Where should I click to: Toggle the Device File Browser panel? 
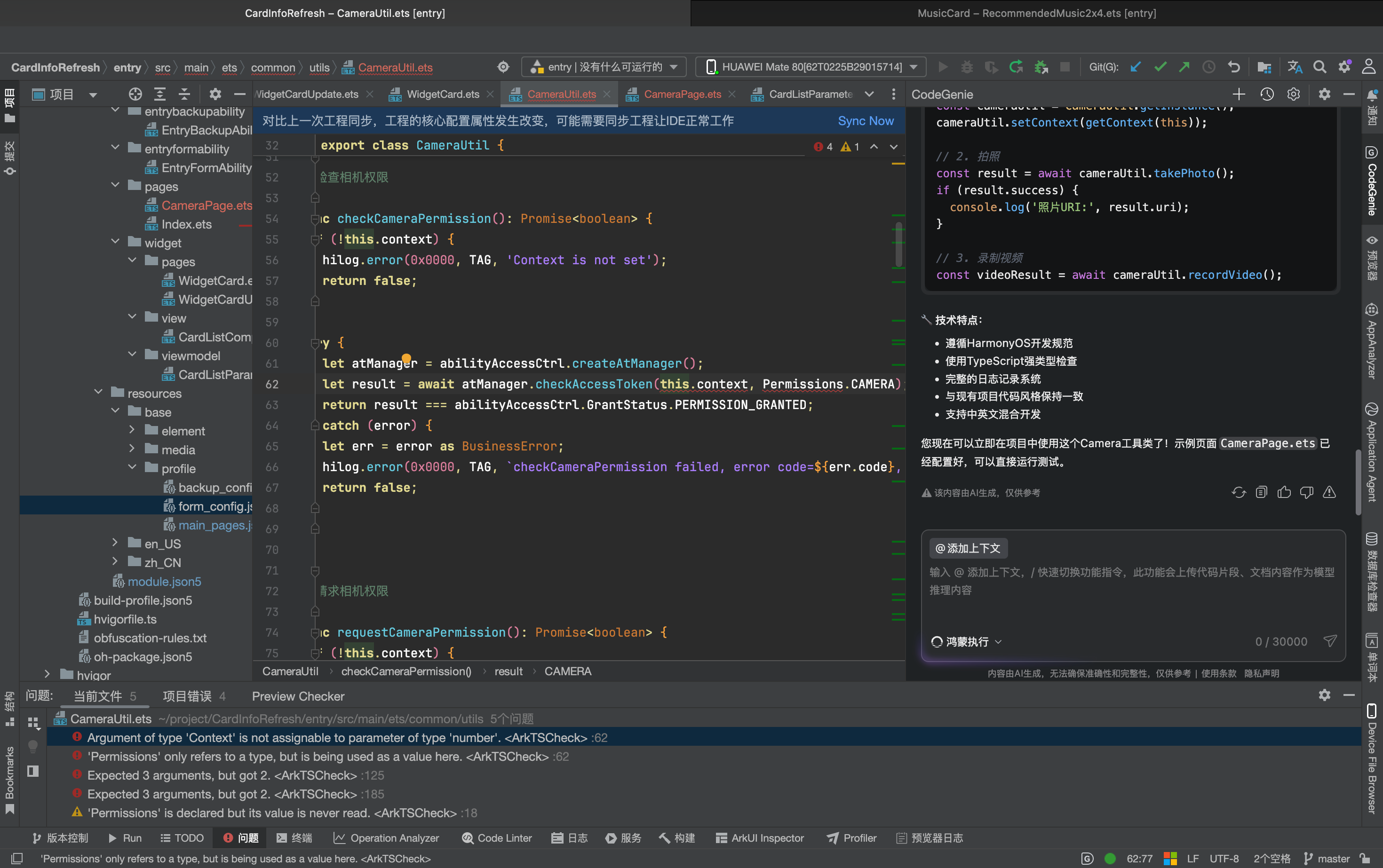click(1372, 758)
